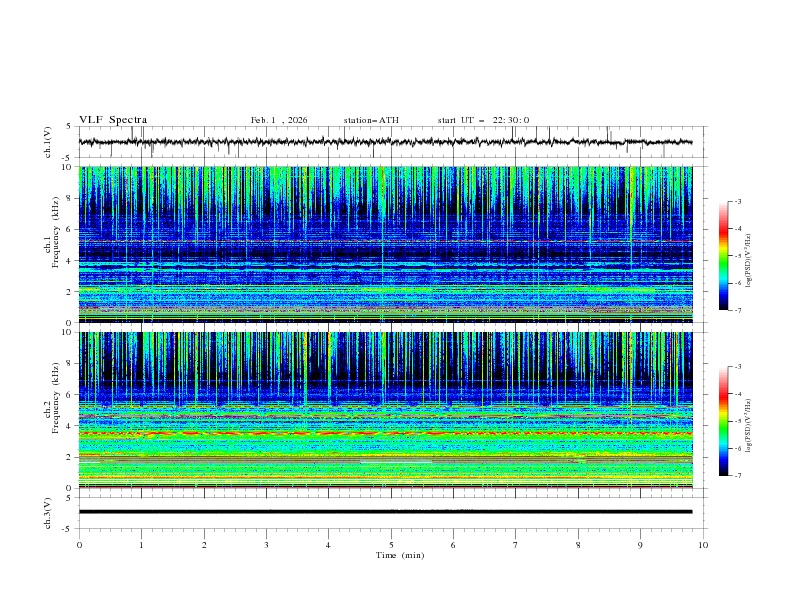Click the ch.1 "Frequency (kHz)" axis label
Image resolution: width=792 pixels, height=612 pixels.
click(55, 231)
